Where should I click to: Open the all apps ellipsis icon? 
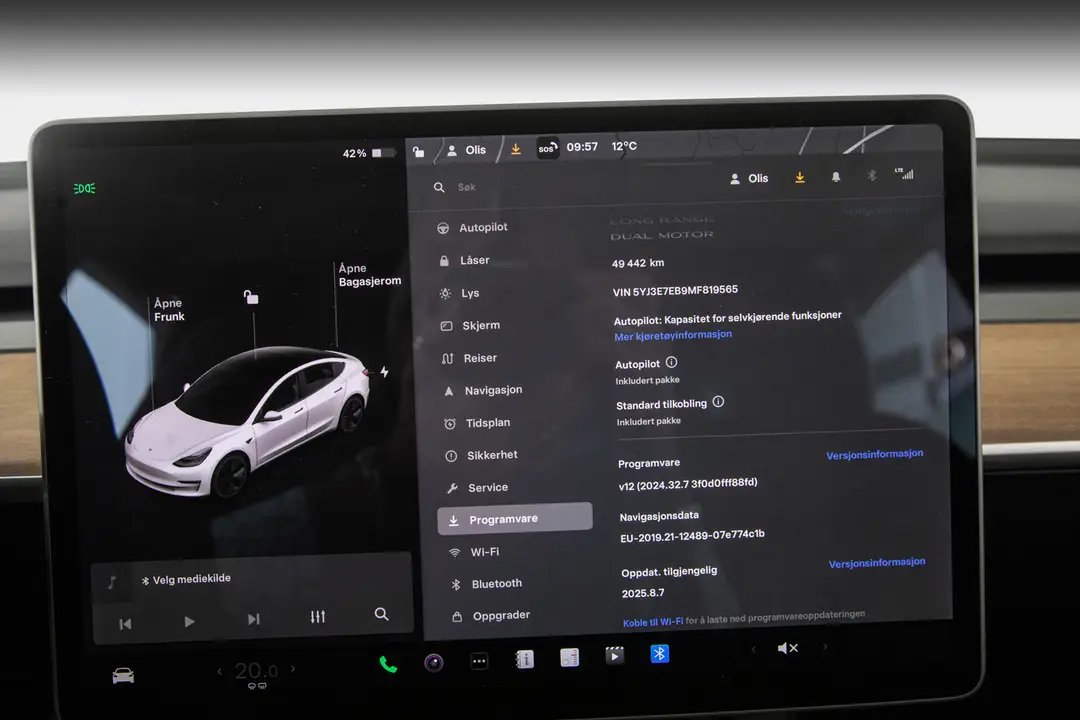coord(479,661)
